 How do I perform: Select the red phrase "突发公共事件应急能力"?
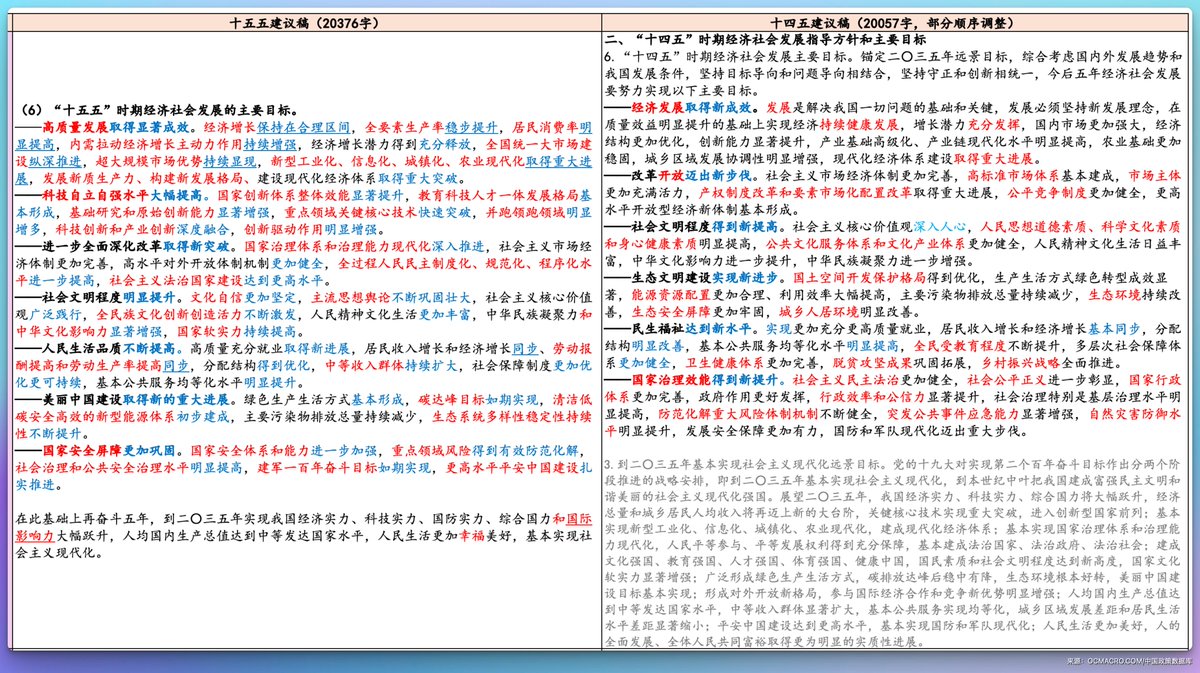(953, 414)
